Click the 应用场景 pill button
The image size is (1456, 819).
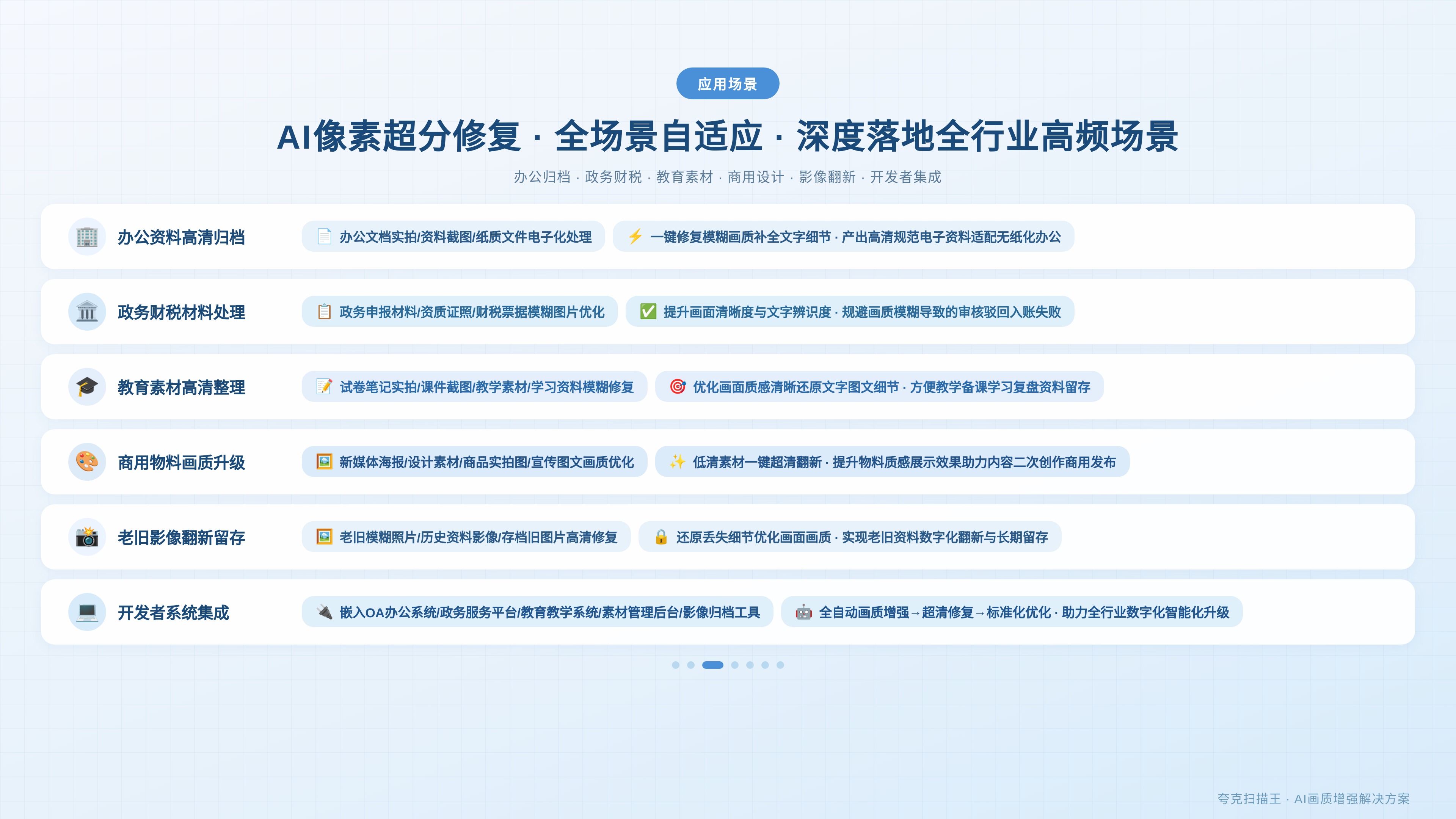click(x=728, y=84)
